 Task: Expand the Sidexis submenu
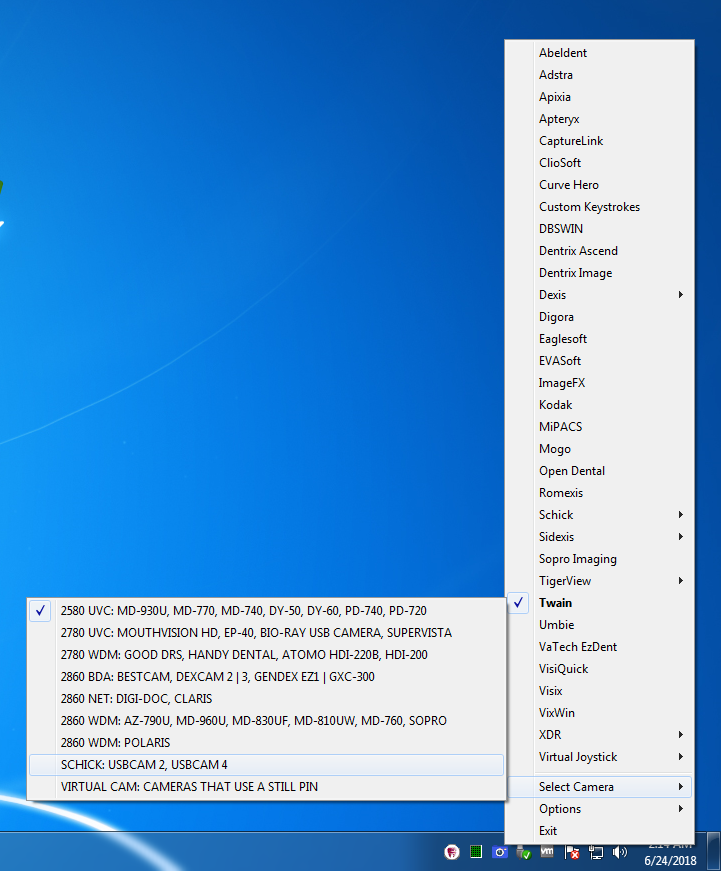600,537
